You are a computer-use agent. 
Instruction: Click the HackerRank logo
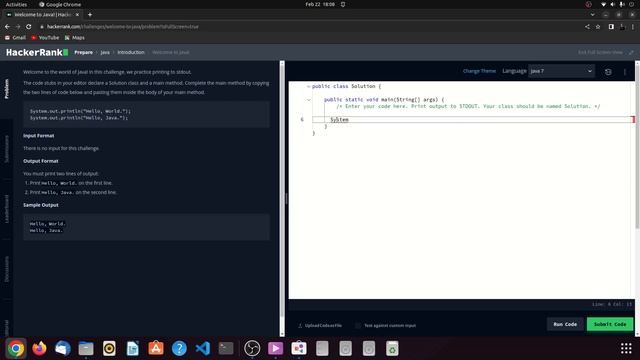click(x=37, y=52)
